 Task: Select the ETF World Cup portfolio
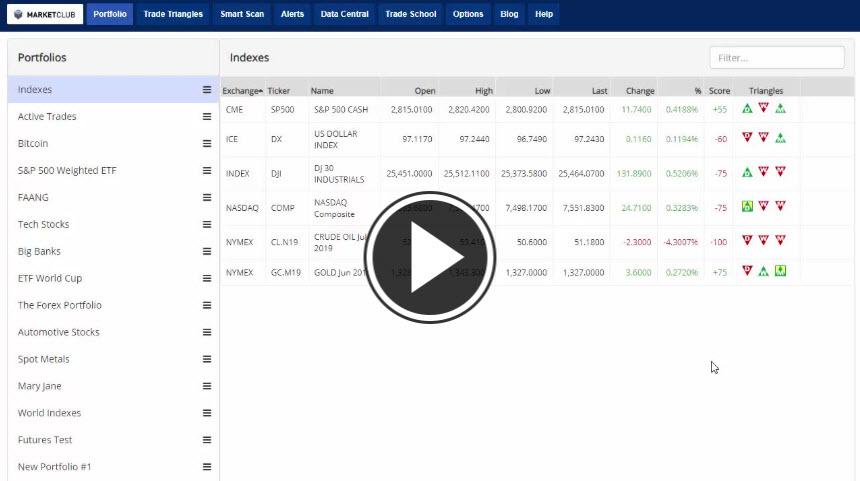click(x=50, y=278)
